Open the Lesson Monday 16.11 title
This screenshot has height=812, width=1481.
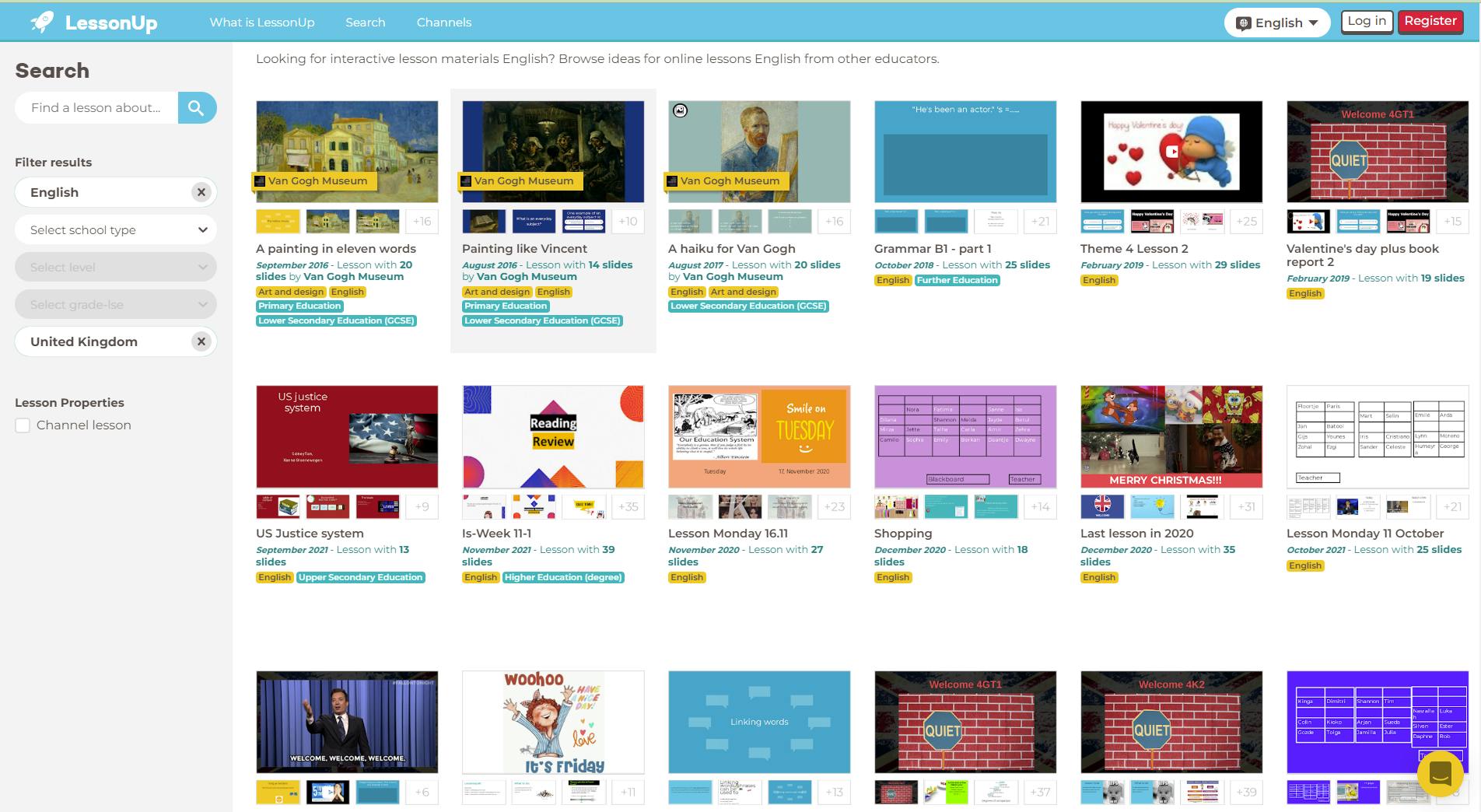pos(728,534)
